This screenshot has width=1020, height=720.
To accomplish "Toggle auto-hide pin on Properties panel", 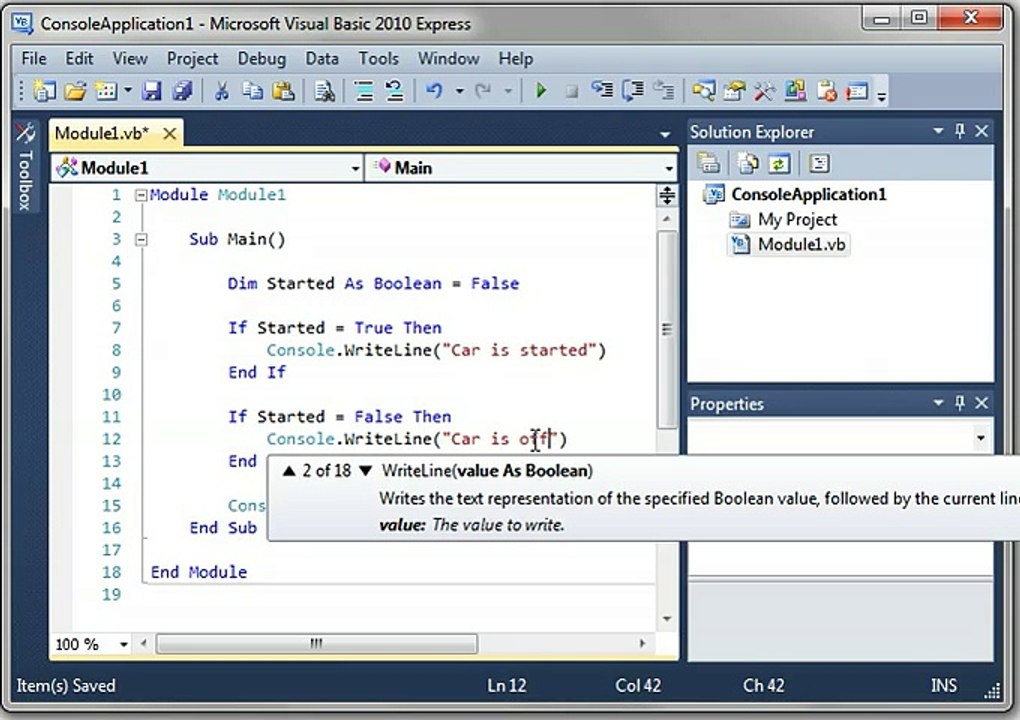I will coord(960,403).
